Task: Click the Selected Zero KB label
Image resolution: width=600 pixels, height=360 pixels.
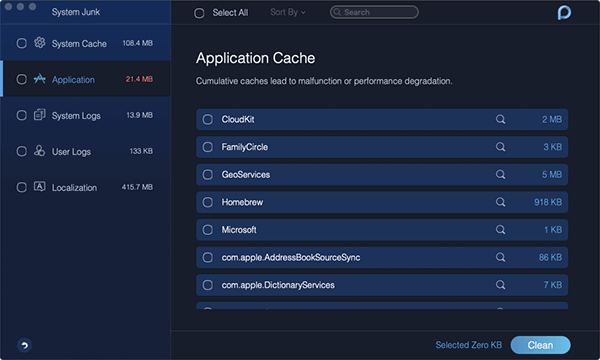Action: (468, 345)
